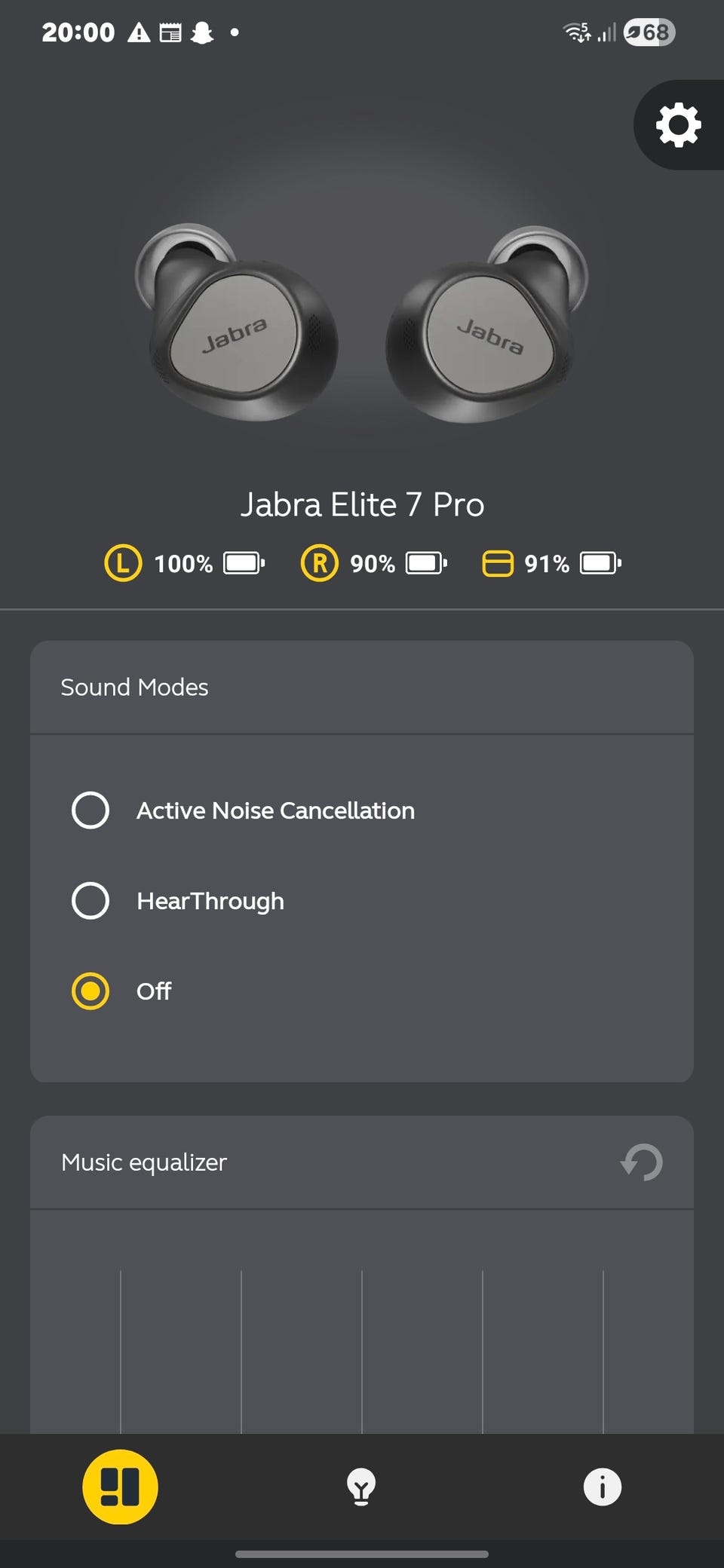Tap the middle equalizer band slider

(362, 1352)
